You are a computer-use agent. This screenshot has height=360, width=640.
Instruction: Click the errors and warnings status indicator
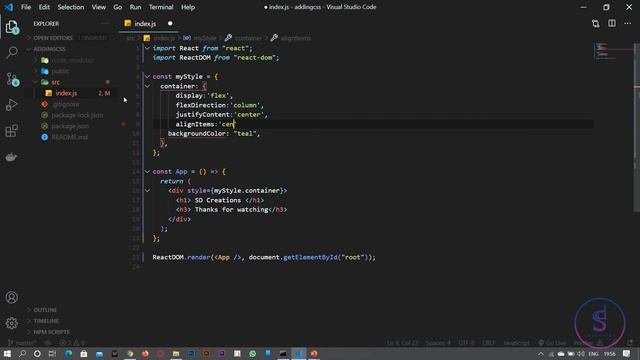[72, 343]
